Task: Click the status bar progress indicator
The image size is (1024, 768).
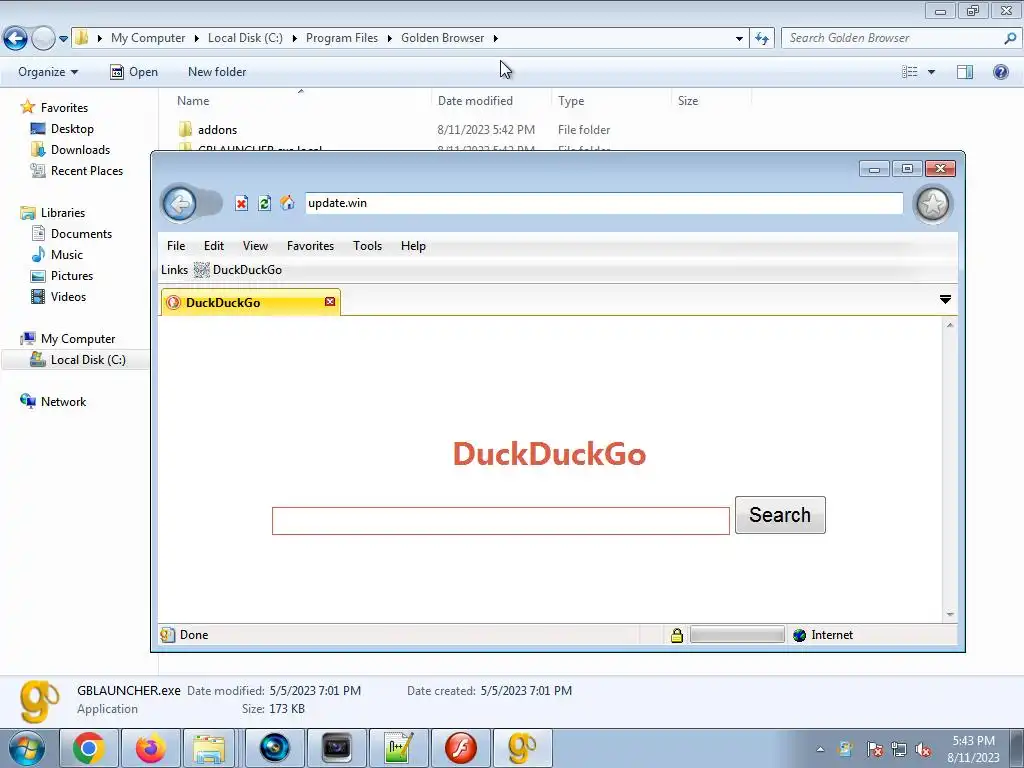Action: pyautogui.click(x=737, y=635)
